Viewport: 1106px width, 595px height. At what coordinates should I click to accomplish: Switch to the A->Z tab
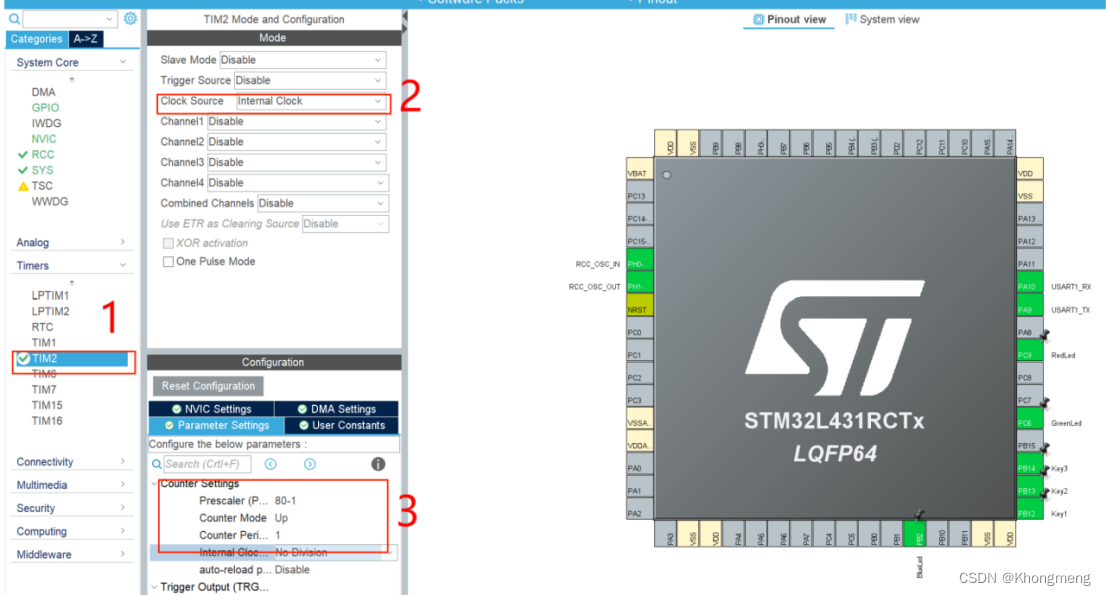[x=85, y=39]
